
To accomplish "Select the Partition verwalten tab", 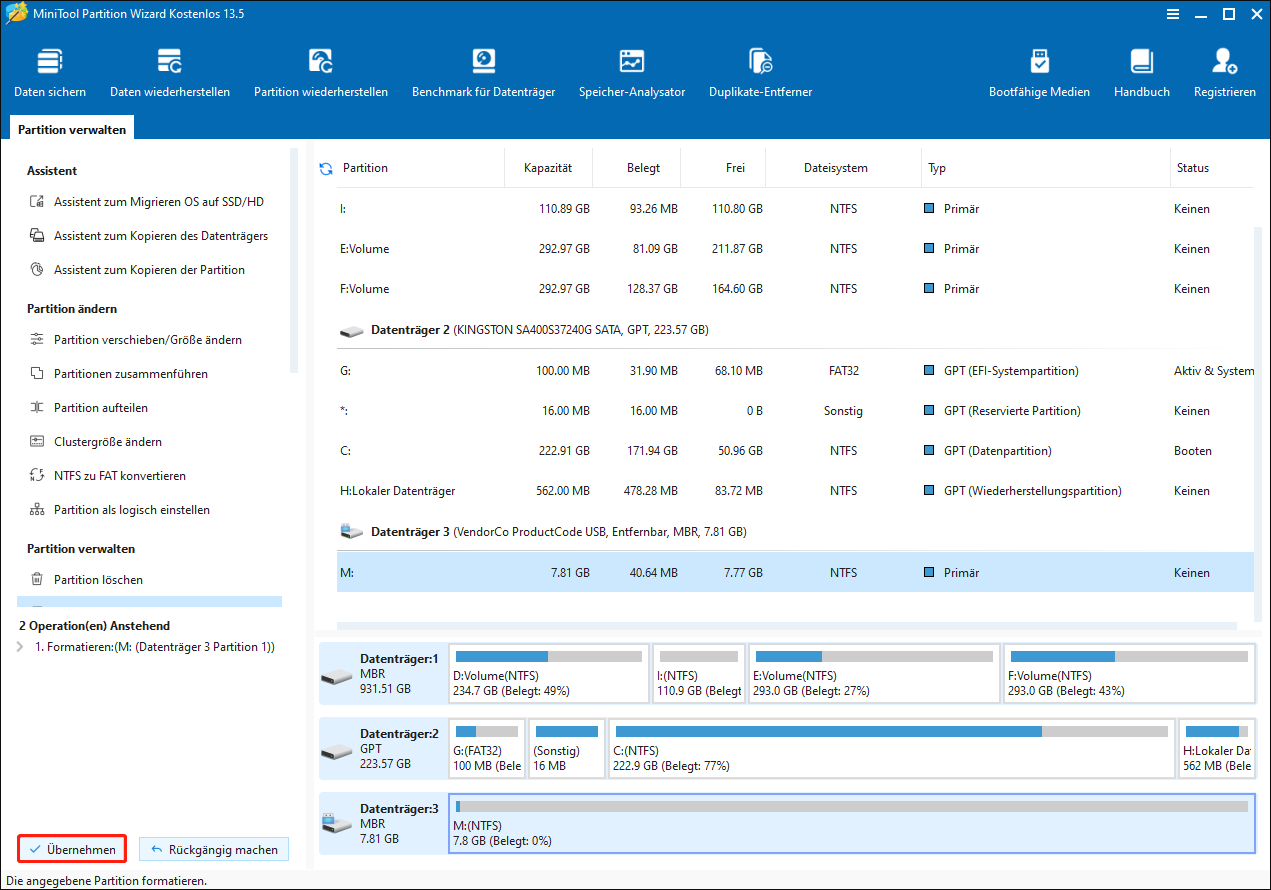I will pyautogui.click(x=72, y=129).
